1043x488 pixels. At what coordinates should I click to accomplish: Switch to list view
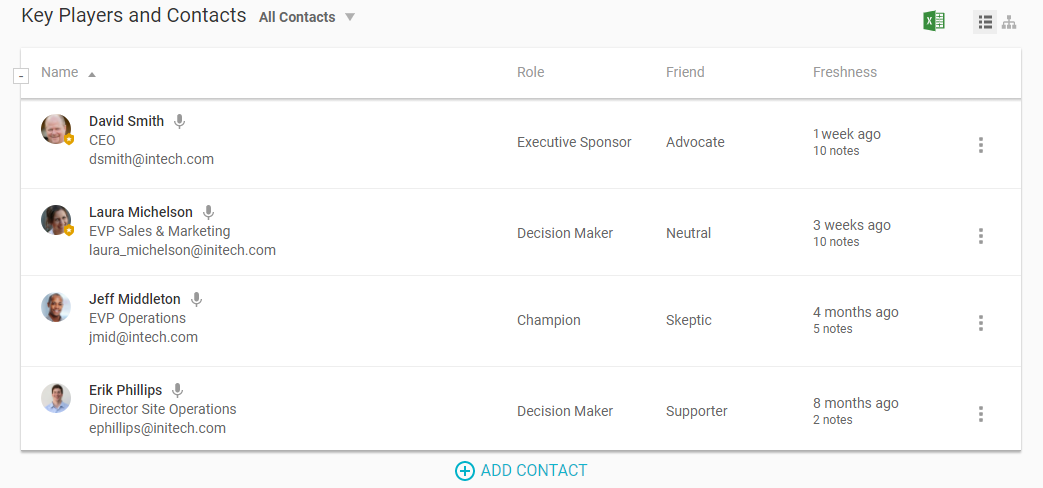(985, 22)
